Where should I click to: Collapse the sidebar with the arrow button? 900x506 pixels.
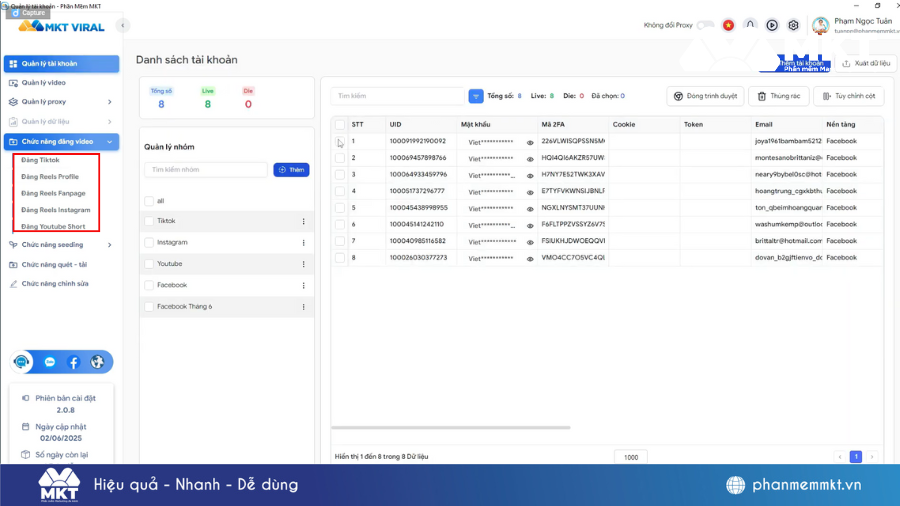click(x=122, y=25)
